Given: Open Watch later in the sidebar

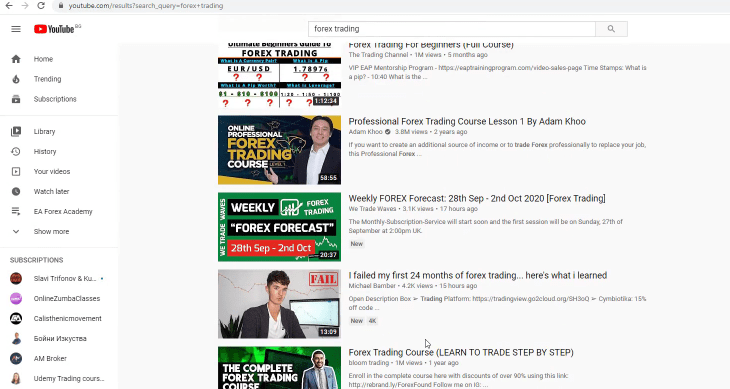Looking at the screenshot, I should click(52, 192).
